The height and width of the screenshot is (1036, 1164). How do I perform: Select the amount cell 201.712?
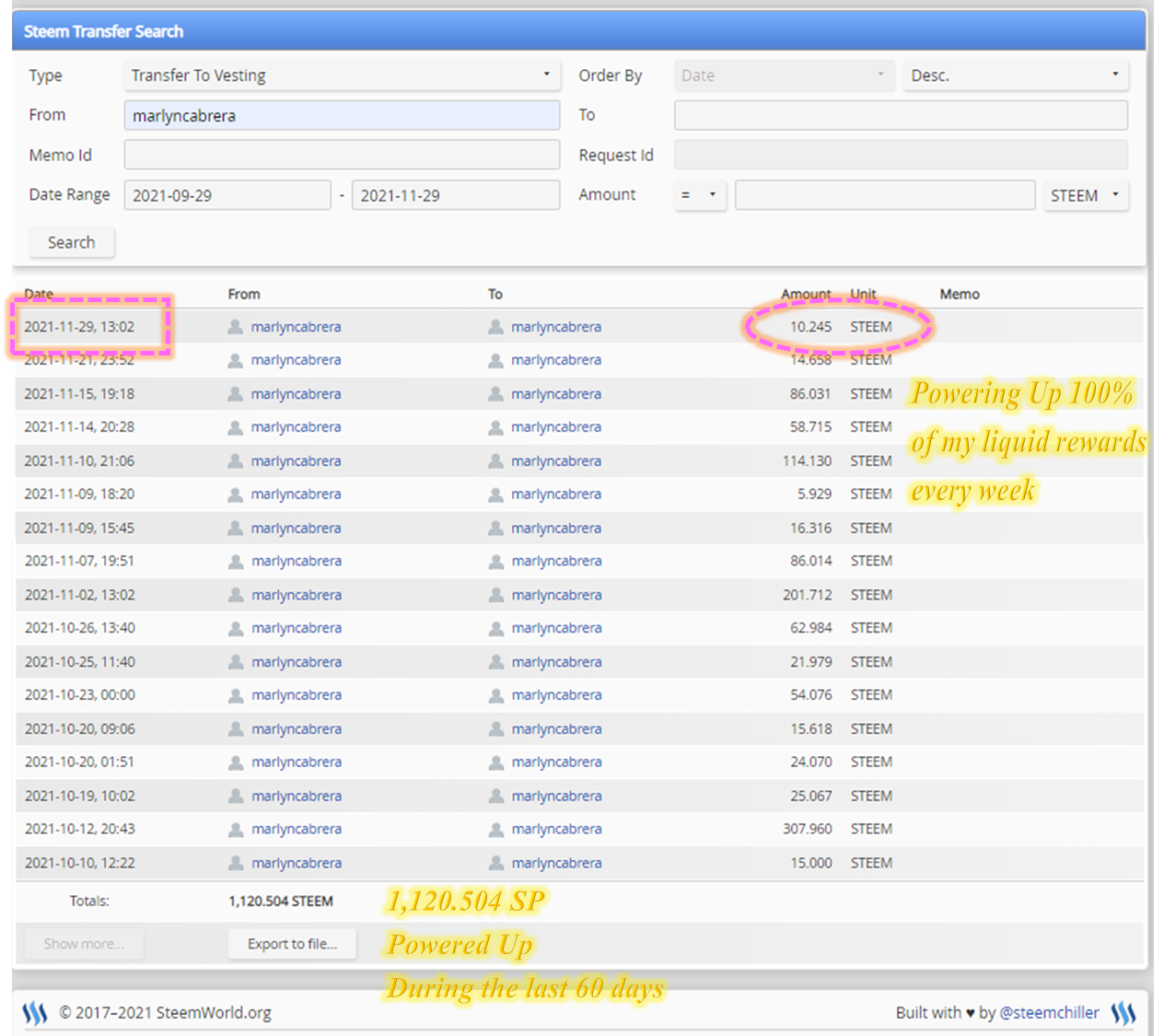coord(808,595)
